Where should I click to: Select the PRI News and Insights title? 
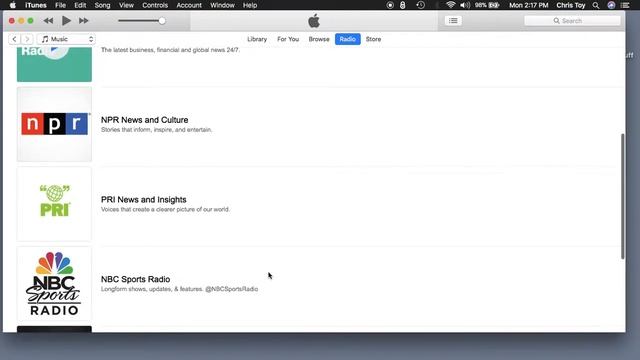pos(144,200)
